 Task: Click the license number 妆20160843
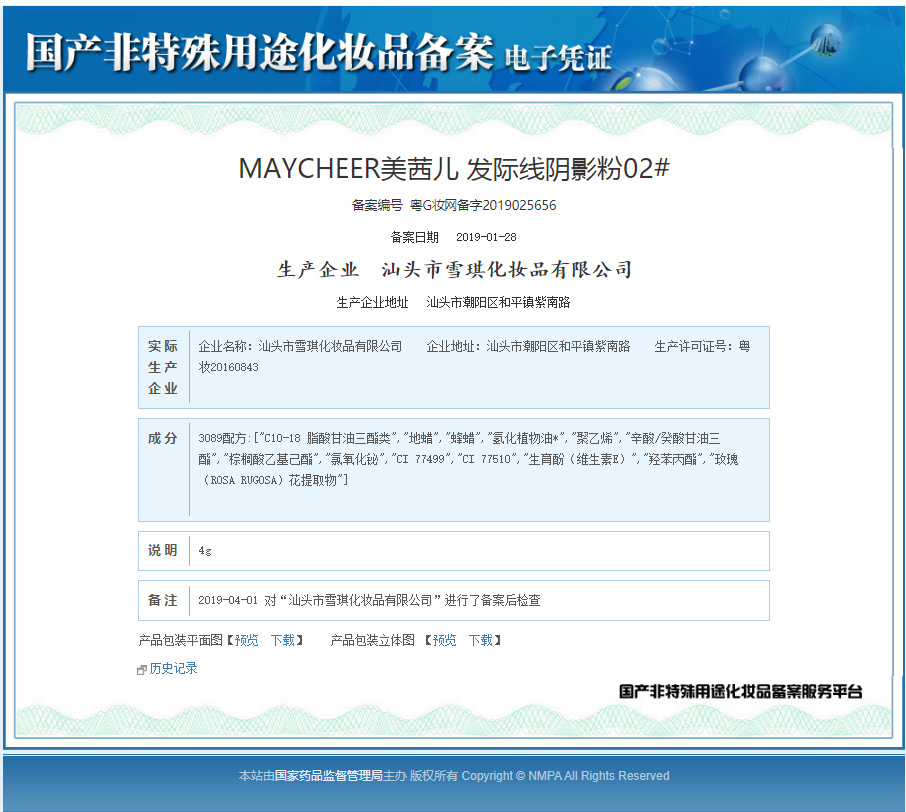coord(228,367)
